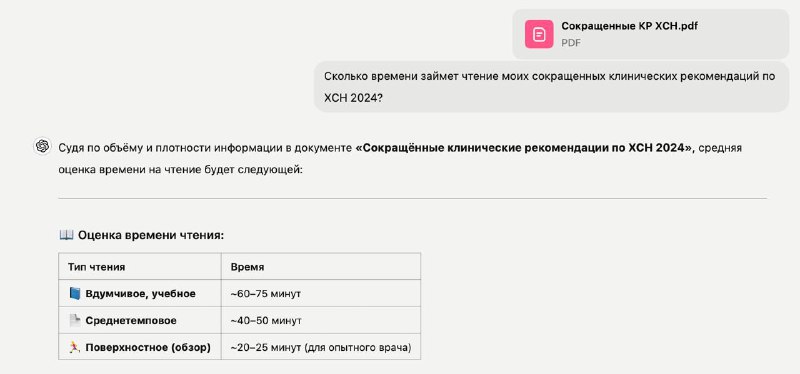Select the user question message bubble
The width and height of the screenshot is (800, 374).
[552, 87]
